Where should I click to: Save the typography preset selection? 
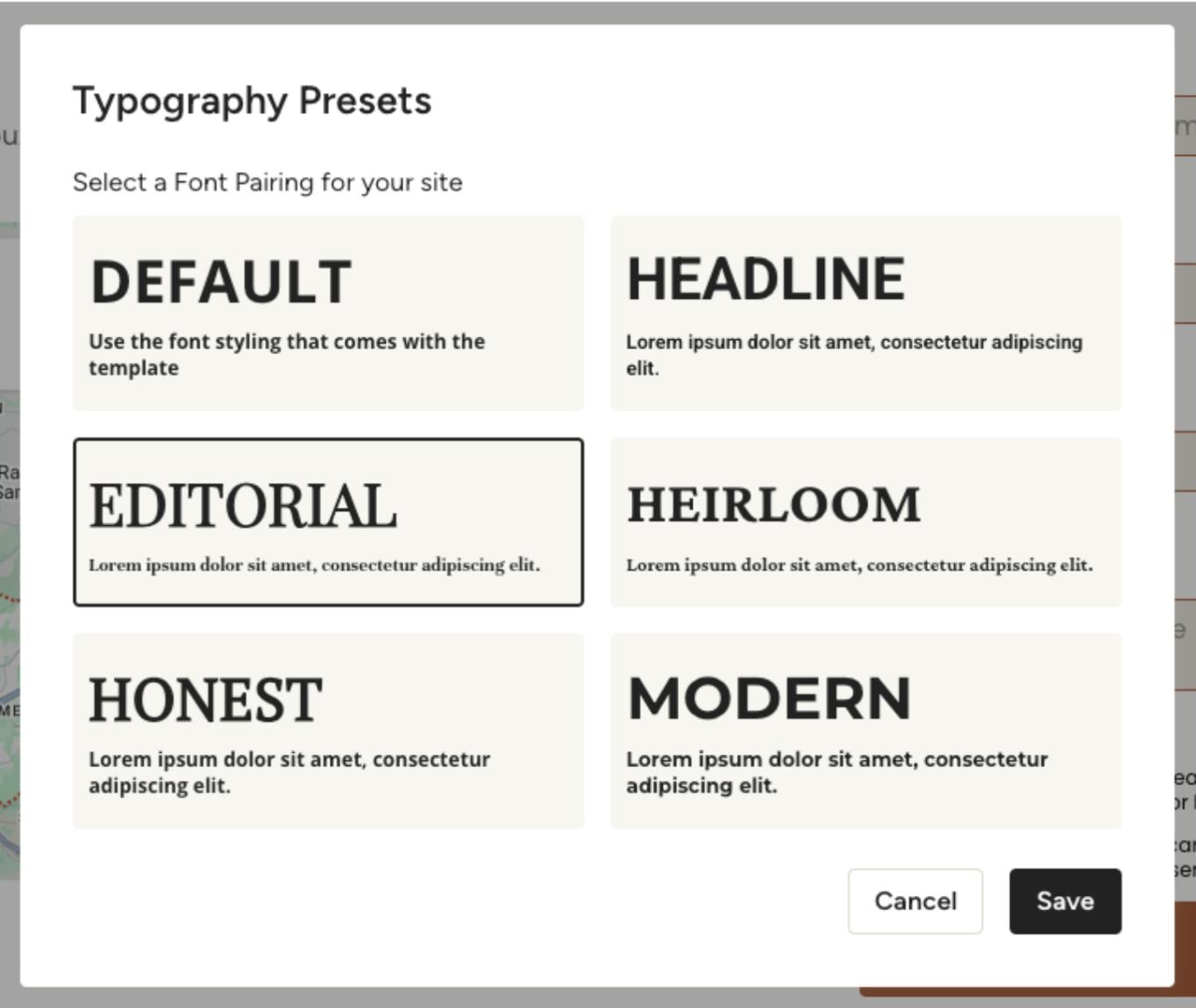tap(1064, 901)
